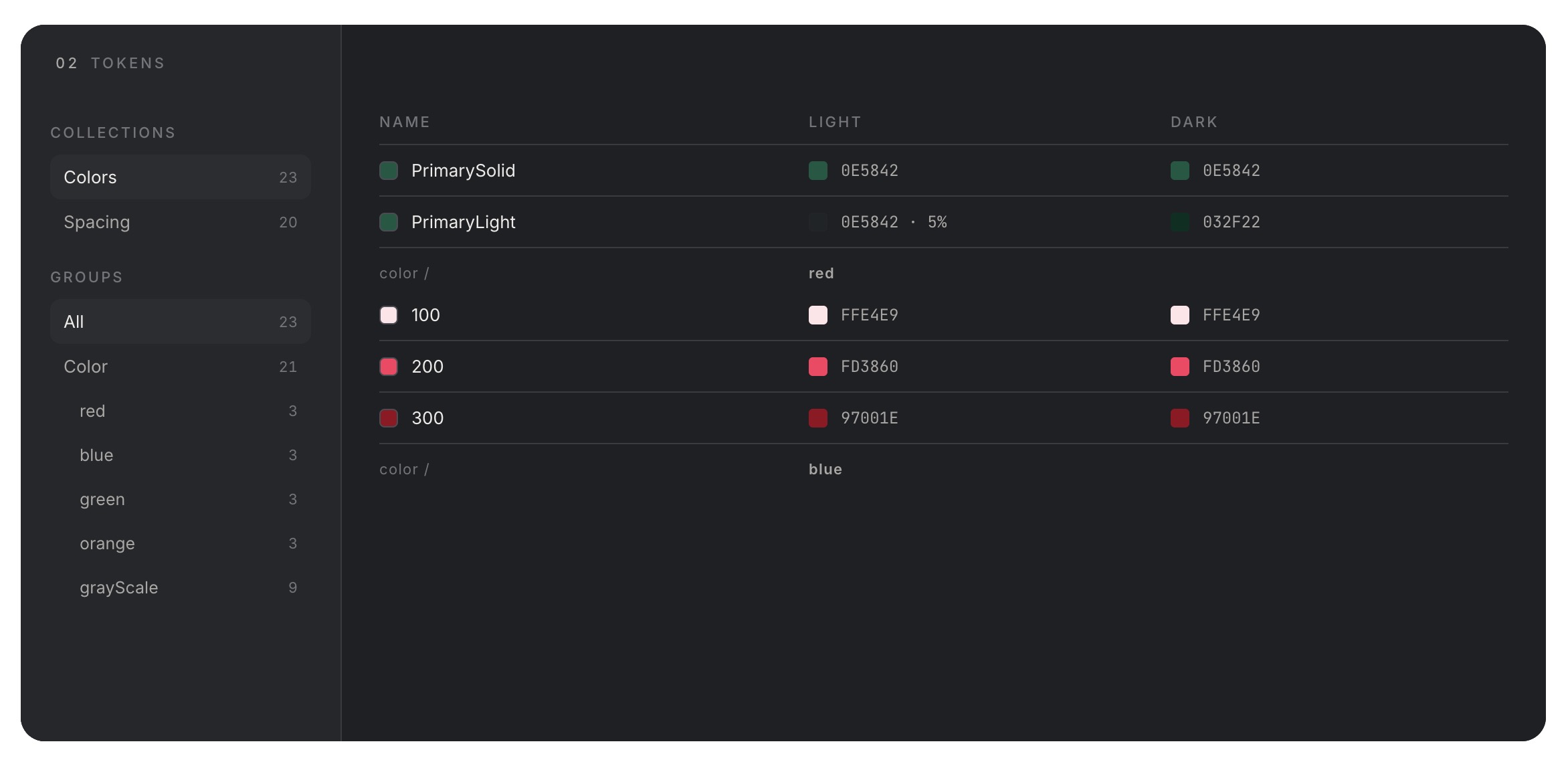Select the All group
The width and height of the screenshot is (1568, 760).
180,322
